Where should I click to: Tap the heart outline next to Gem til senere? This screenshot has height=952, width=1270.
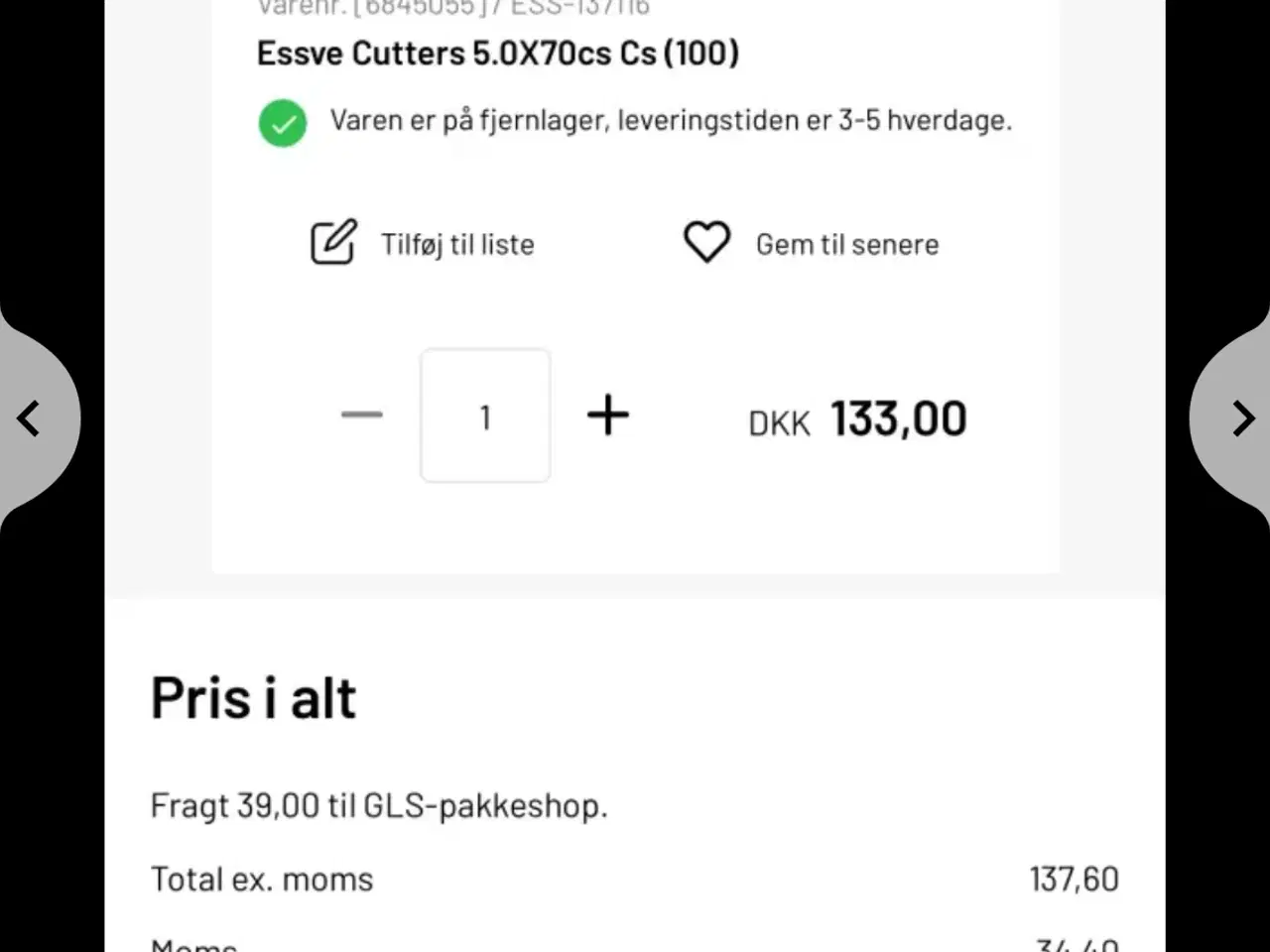point(706,243)
